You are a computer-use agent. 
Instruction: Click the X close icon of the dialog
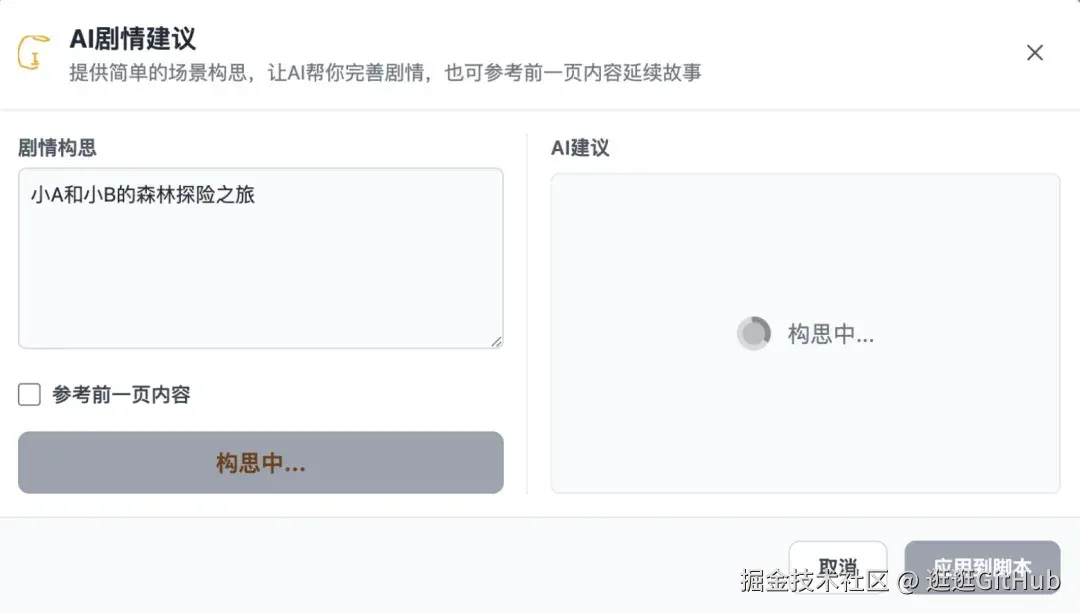[x=1035, y=53]
